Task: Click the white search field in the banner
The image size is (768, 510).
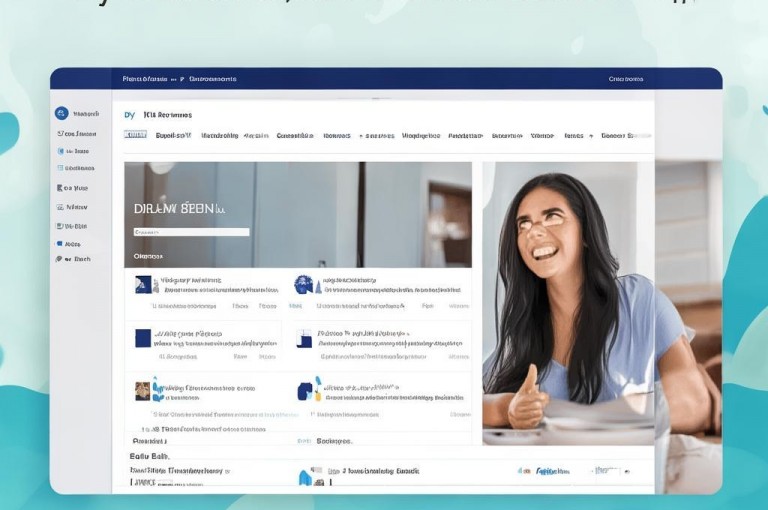Action: 192,232
